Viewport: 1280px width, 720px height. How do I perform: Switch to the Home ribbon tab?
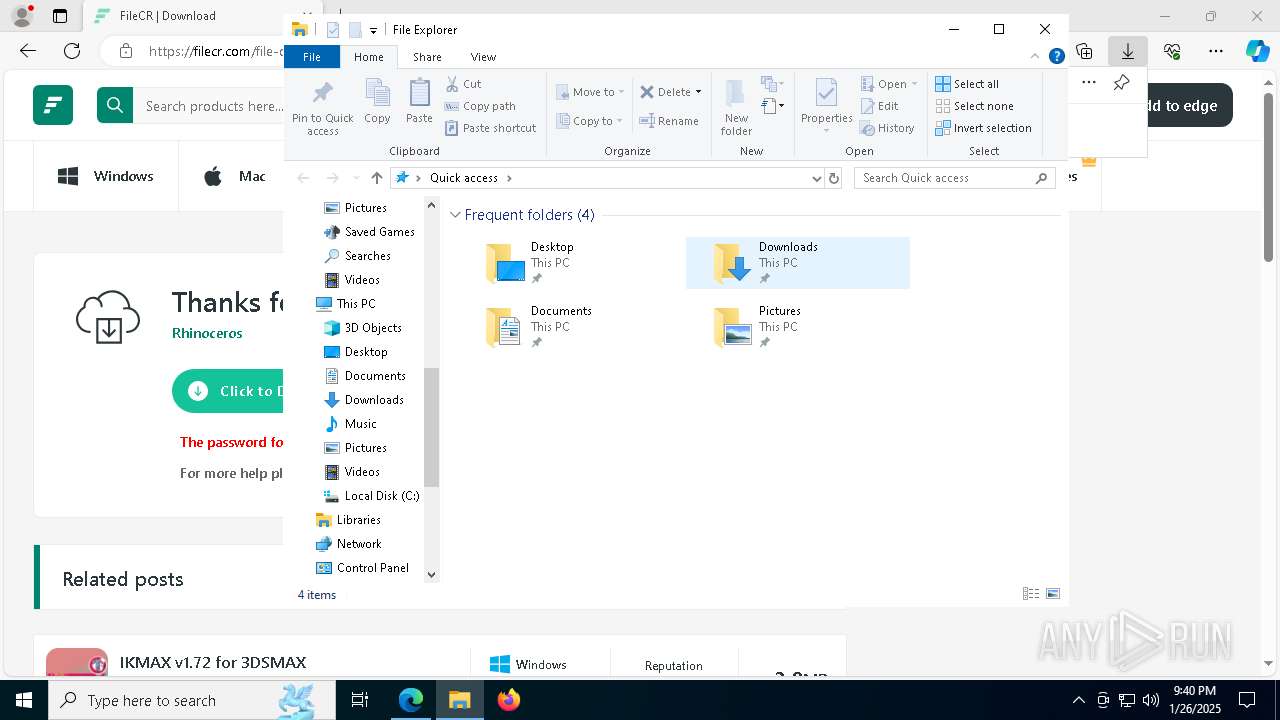coord(368,57)
